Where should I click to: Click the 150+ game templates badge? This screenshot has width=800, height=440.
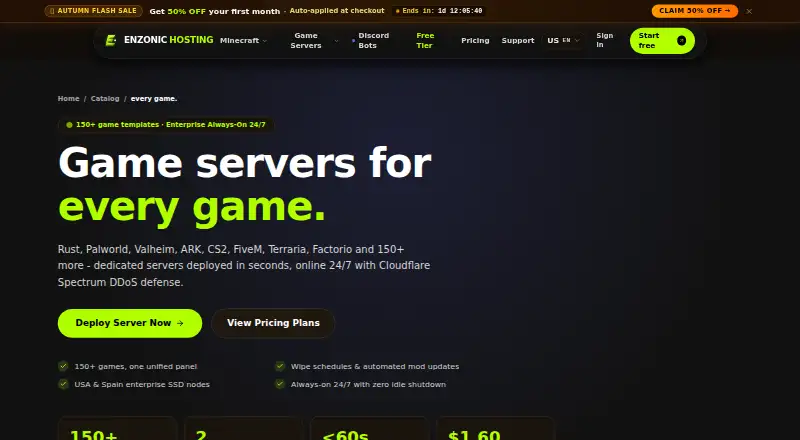click(166, 125)
